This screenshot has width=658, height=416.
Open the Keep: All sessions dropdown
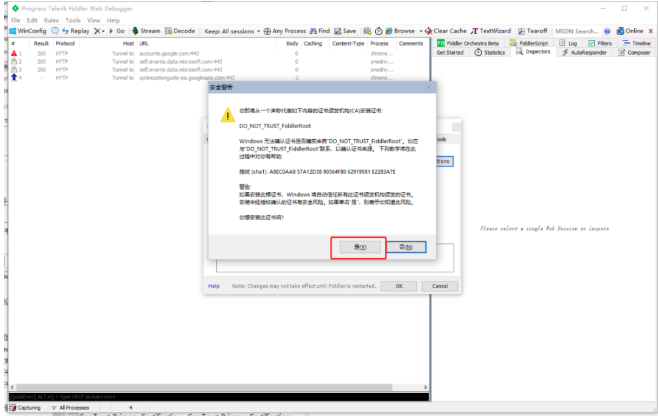(x=232, y=31)
